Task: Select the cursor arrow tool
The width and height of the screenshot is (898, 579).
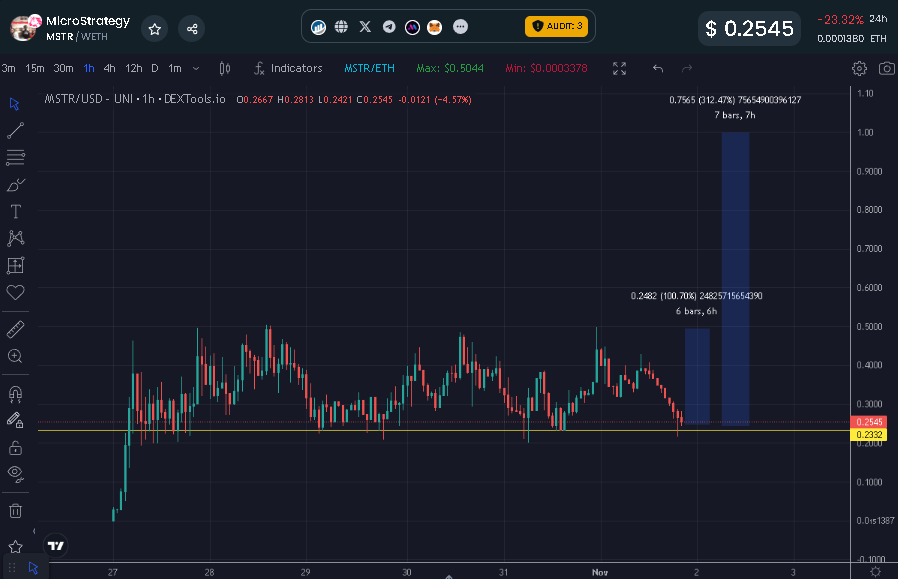Action: [15, 104]
